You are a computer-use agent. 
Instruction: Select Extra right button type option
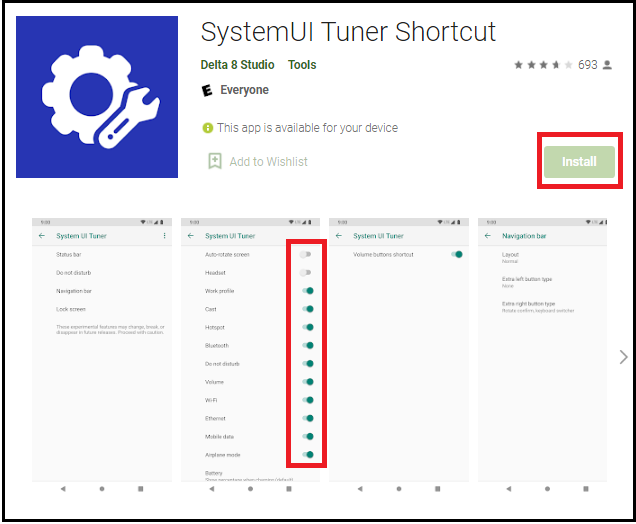tap(538, 307)
